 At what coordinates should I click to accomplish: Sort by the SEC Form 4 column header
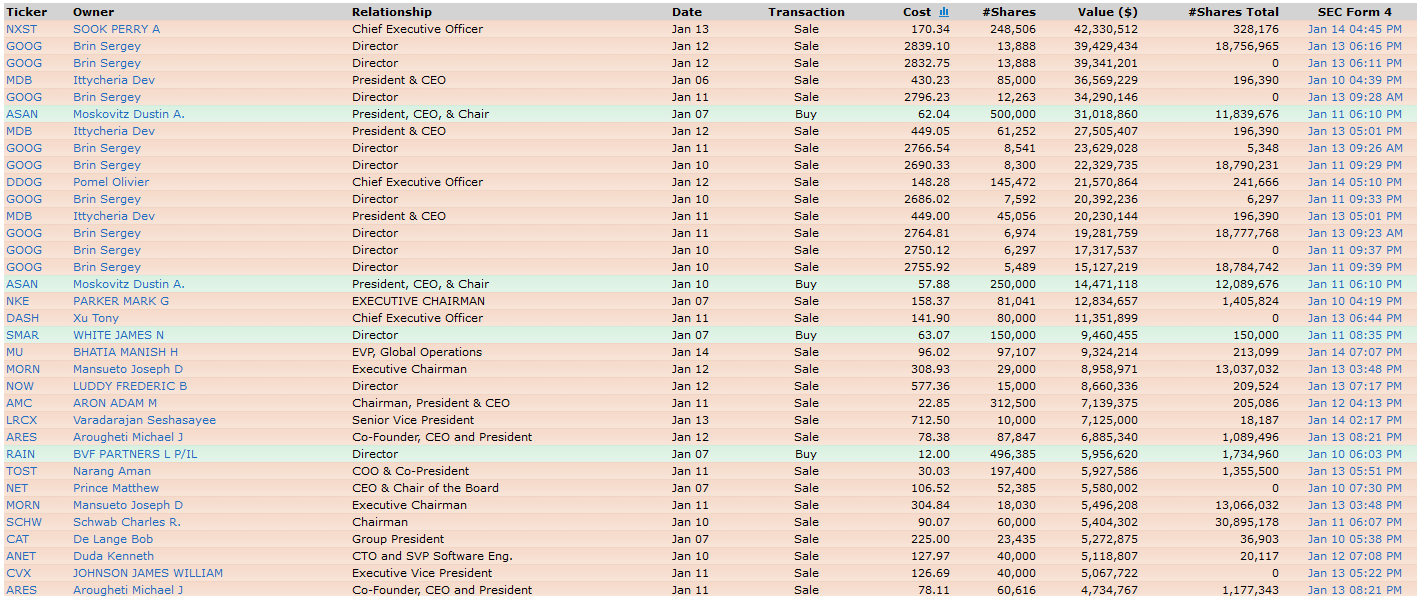coord(1354,12)
